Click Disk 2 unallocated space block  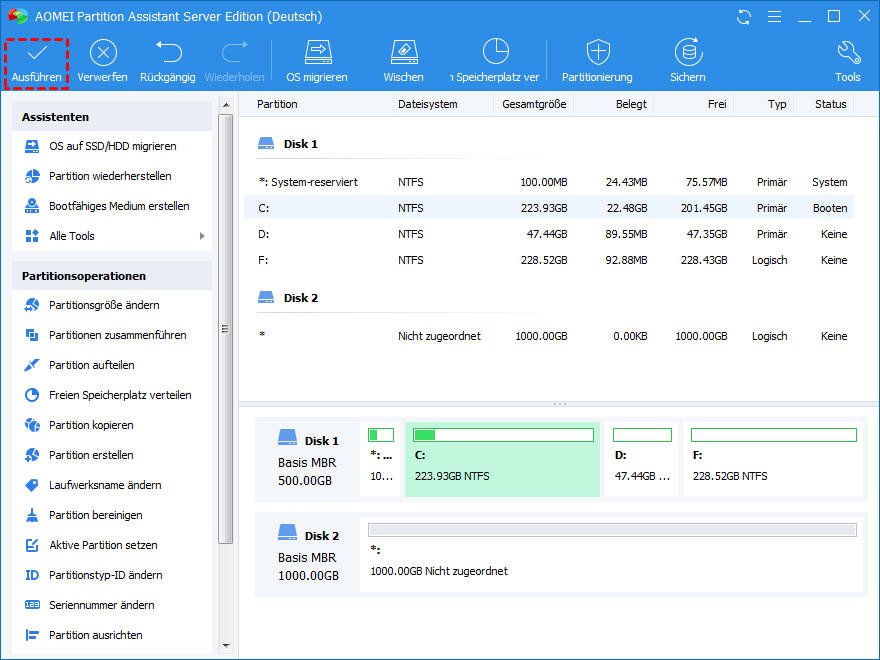611,554
